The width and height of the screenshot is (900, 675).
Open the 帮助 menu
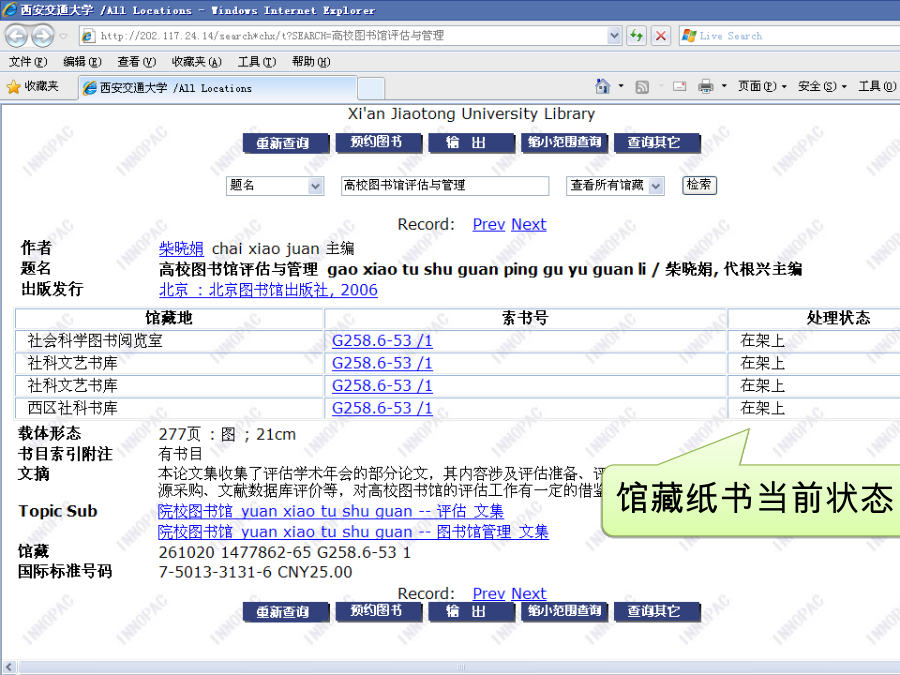point(311,61)
